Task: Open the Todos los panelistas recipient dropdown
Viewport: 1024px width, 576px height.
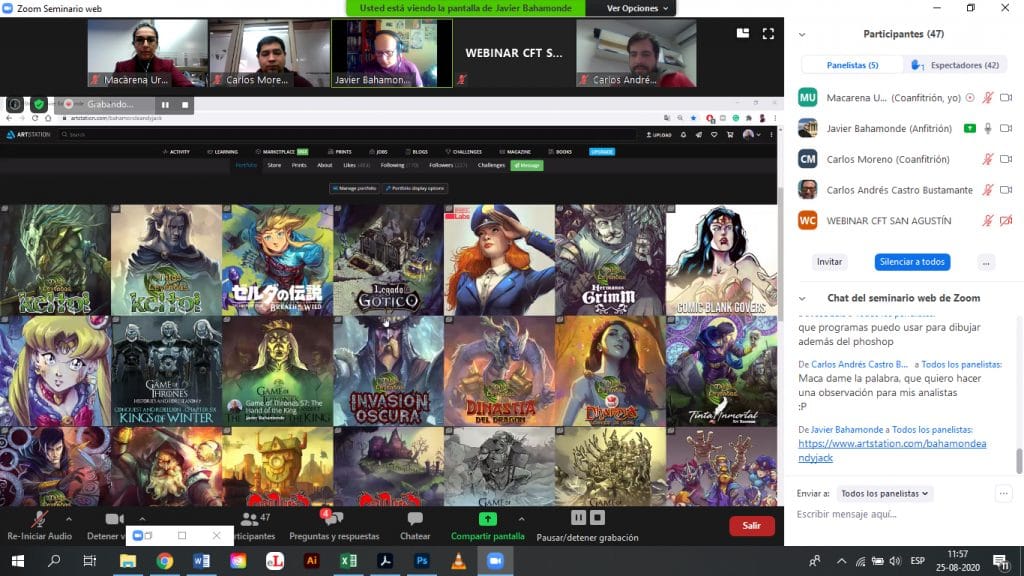Action: pos(884,494)
